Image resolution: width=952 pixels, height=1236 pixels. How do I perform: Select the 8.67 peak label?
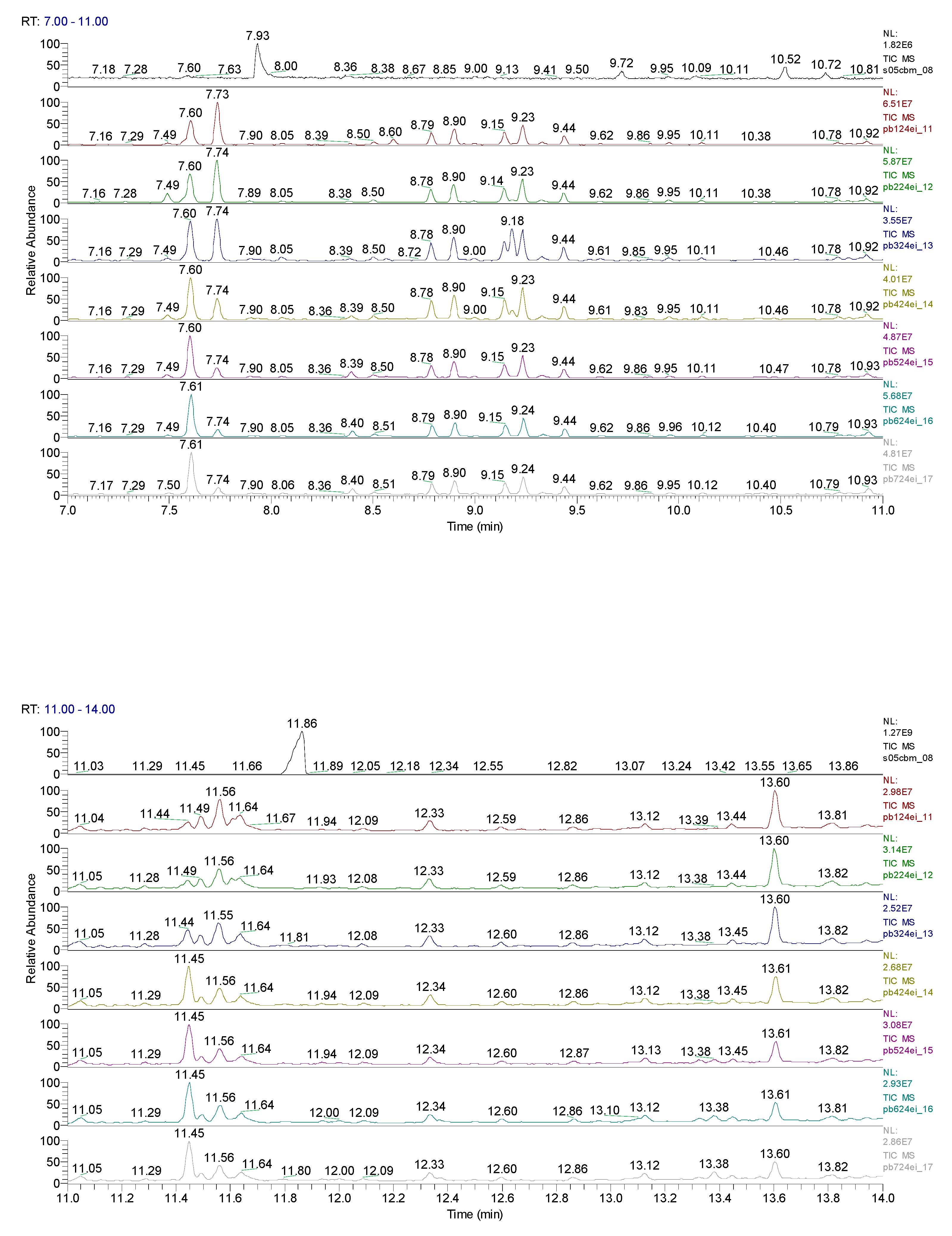point(414,69)
